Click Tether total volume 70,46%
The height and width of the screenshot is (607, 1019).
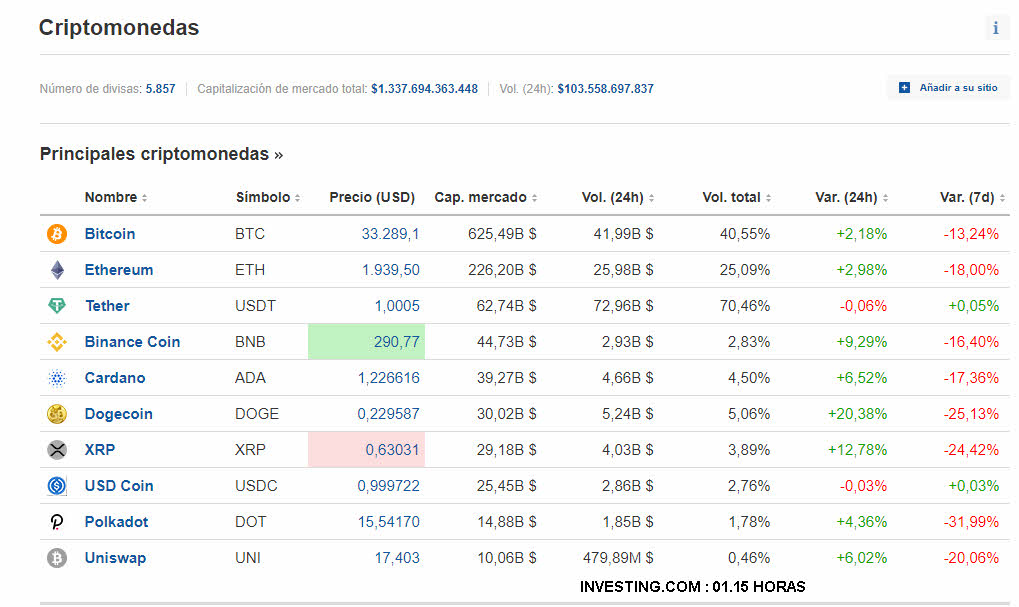click(x=745, y=306)
